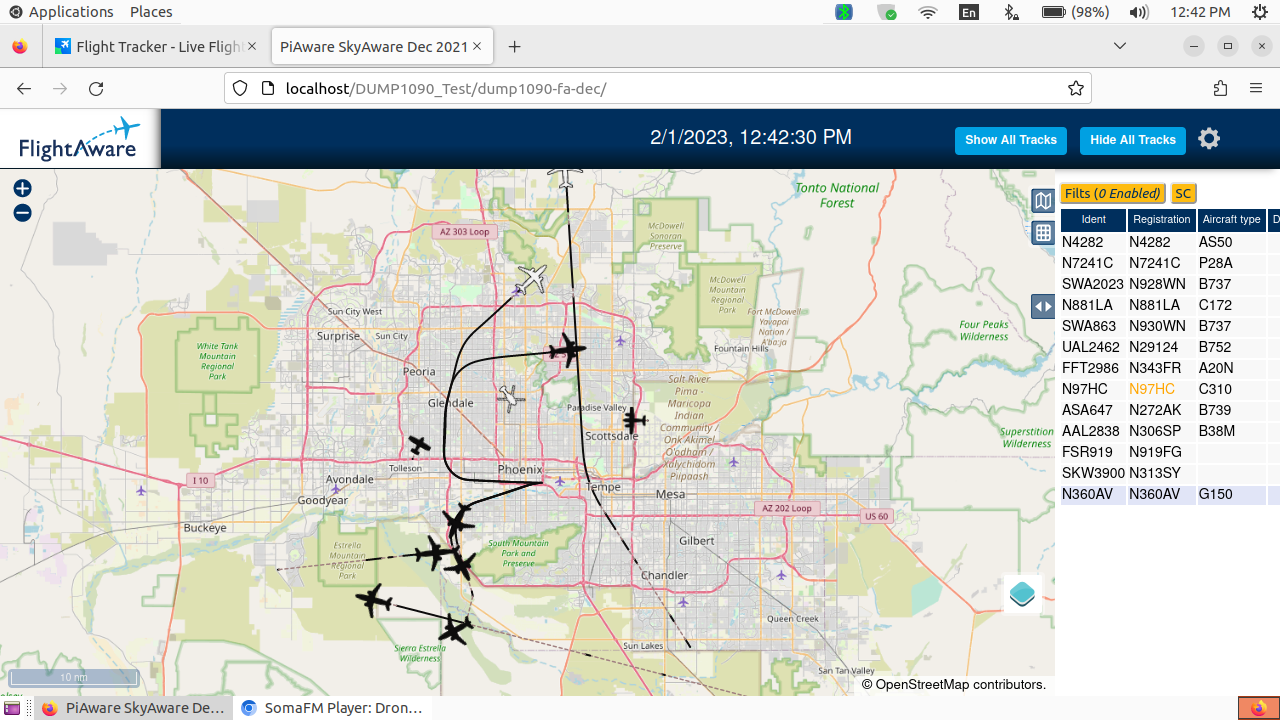Open Firefox View from the tab bar
Screen dimensions: 1280x720
(x=20, y=47)
